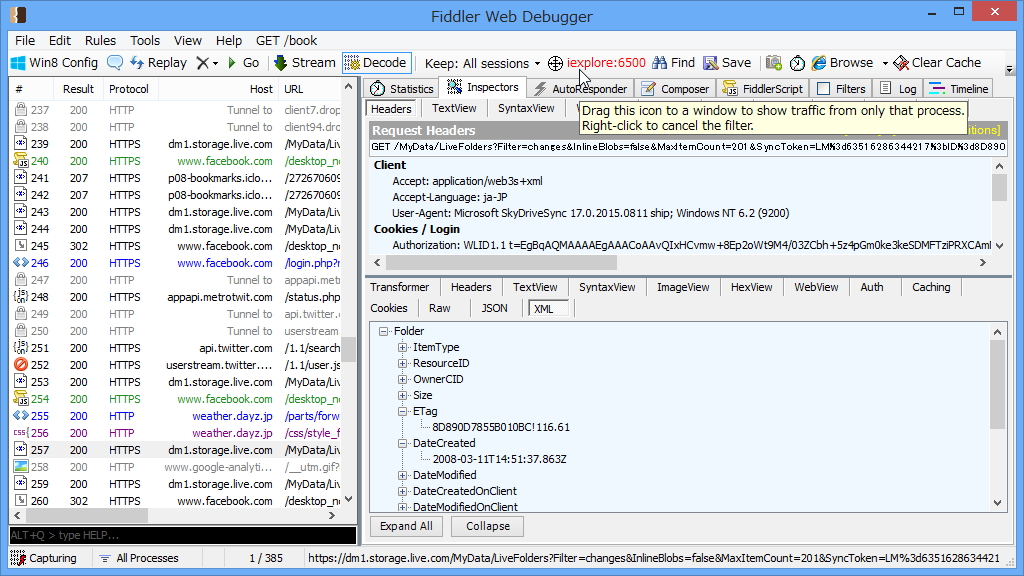The height and width of the screenshot is (576, 1024).
Task: Select session 252 blocked icon row
Action: point(21,365)
